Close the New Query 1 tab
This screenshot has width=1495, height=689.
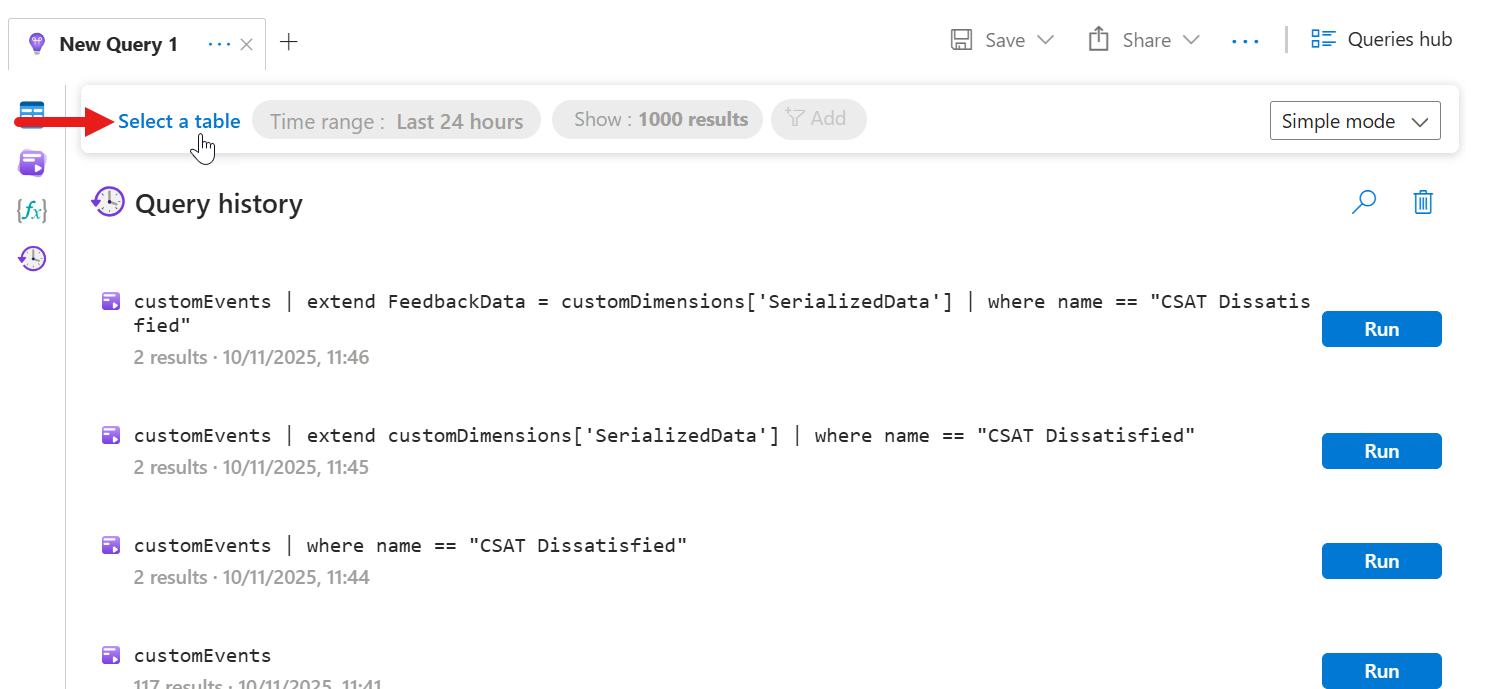pyautogui.click(x=247, y=44)
